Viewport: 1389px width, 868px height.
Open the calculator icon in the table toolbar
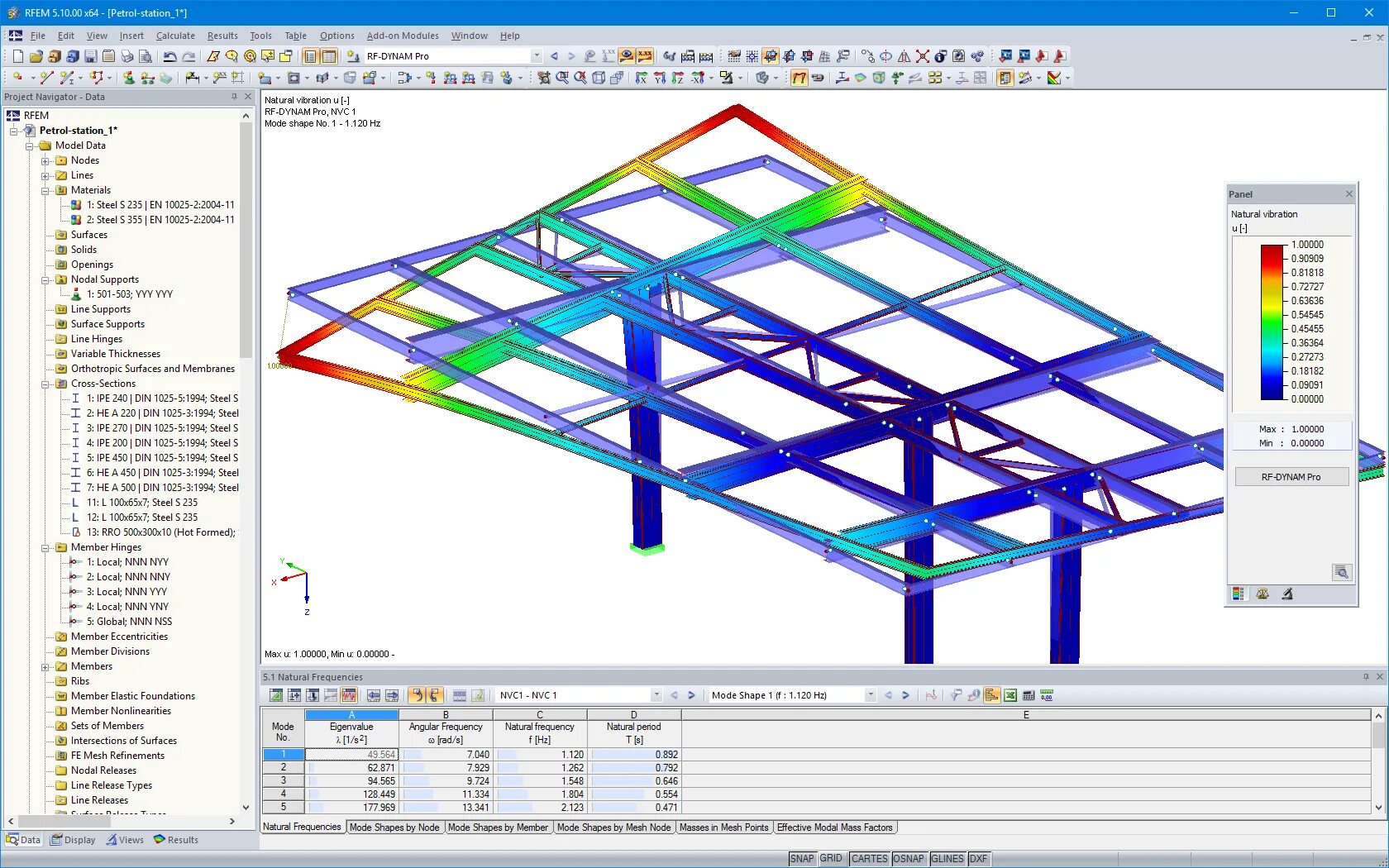point(1028,697)
